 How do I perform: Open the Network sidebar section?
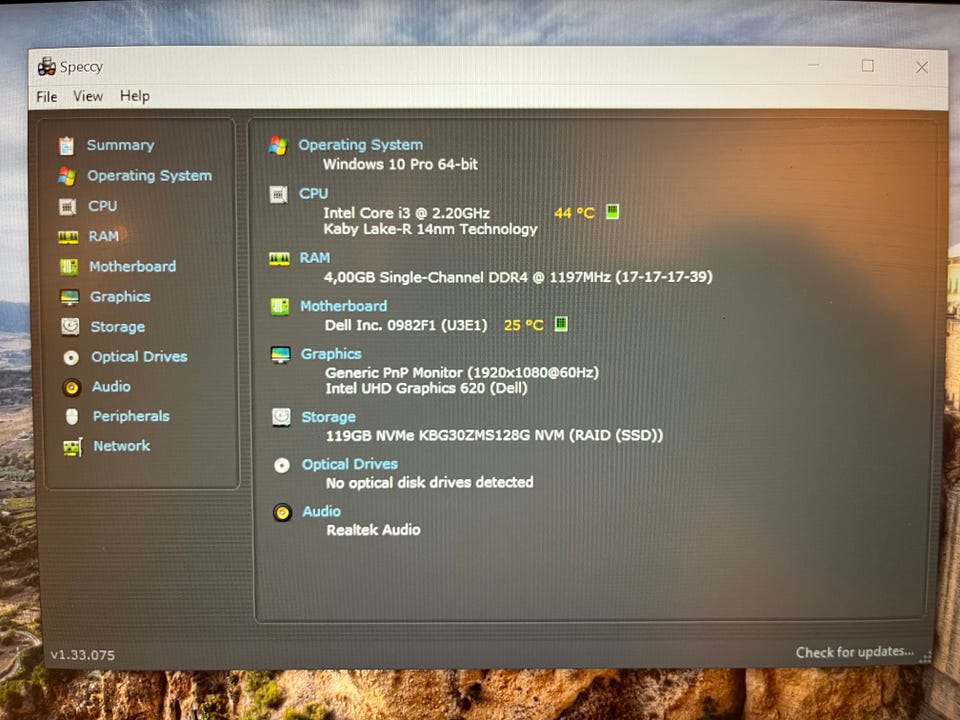point(121,446)
